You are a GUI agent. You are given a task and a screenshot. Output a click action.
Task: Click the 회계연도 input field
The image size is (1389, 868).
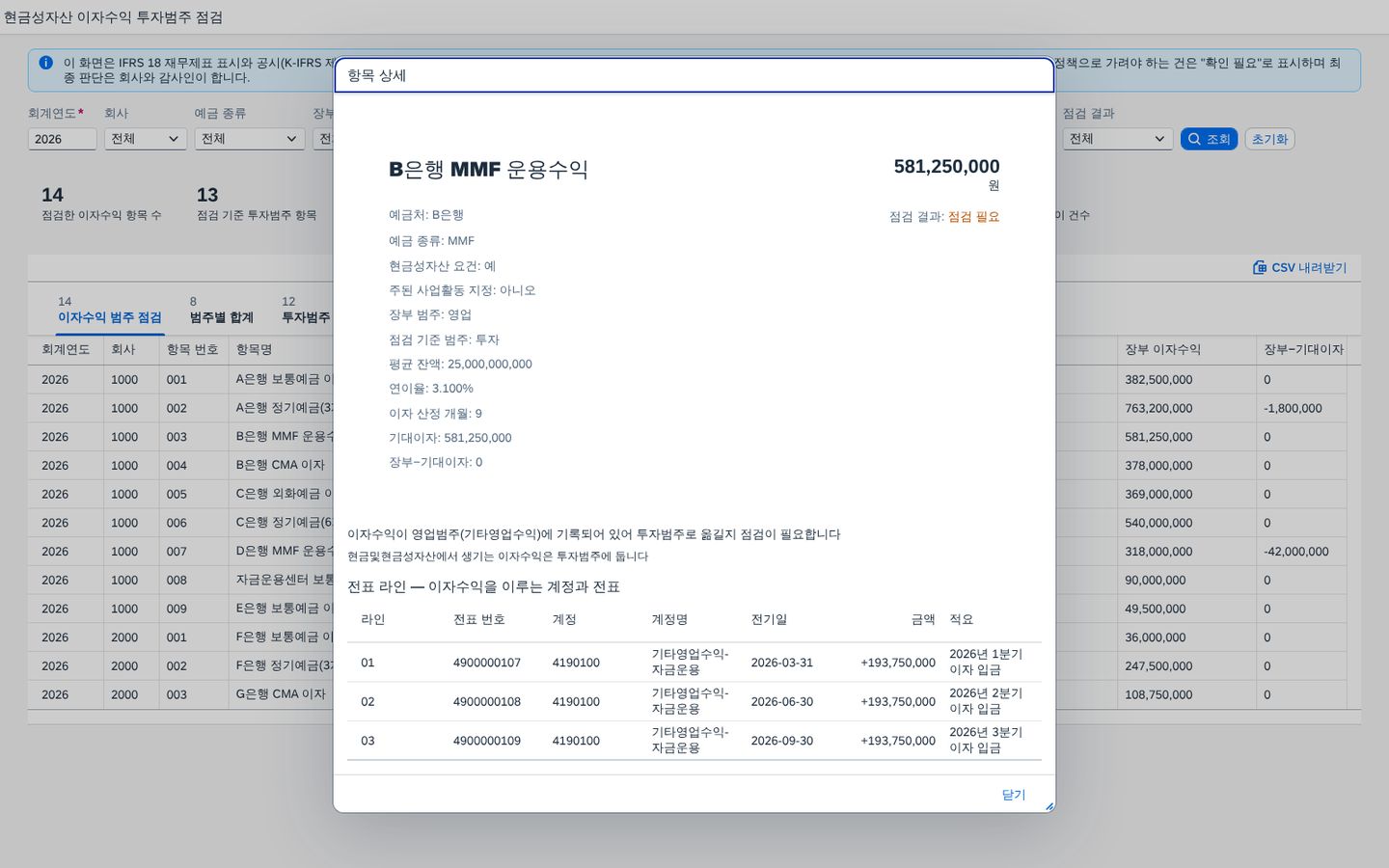pyautogui.click(x=62, y=139)
